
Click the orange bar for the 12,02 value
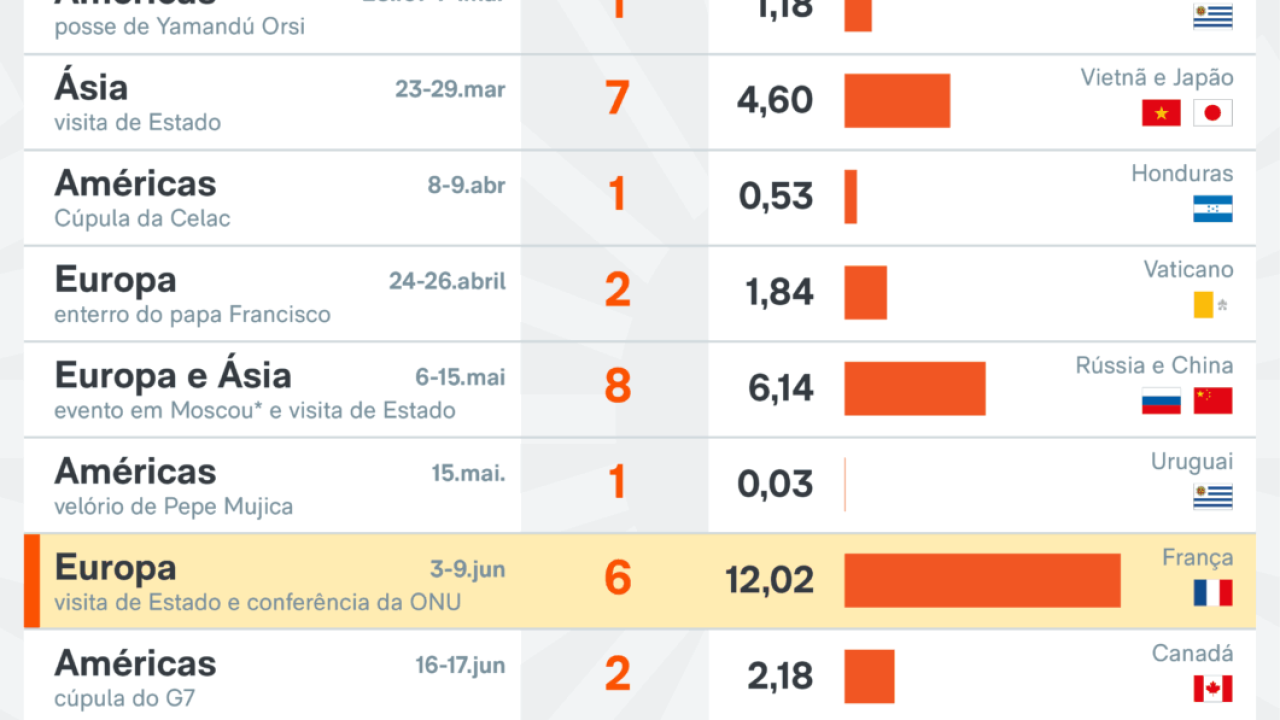[x=982, y=580]
